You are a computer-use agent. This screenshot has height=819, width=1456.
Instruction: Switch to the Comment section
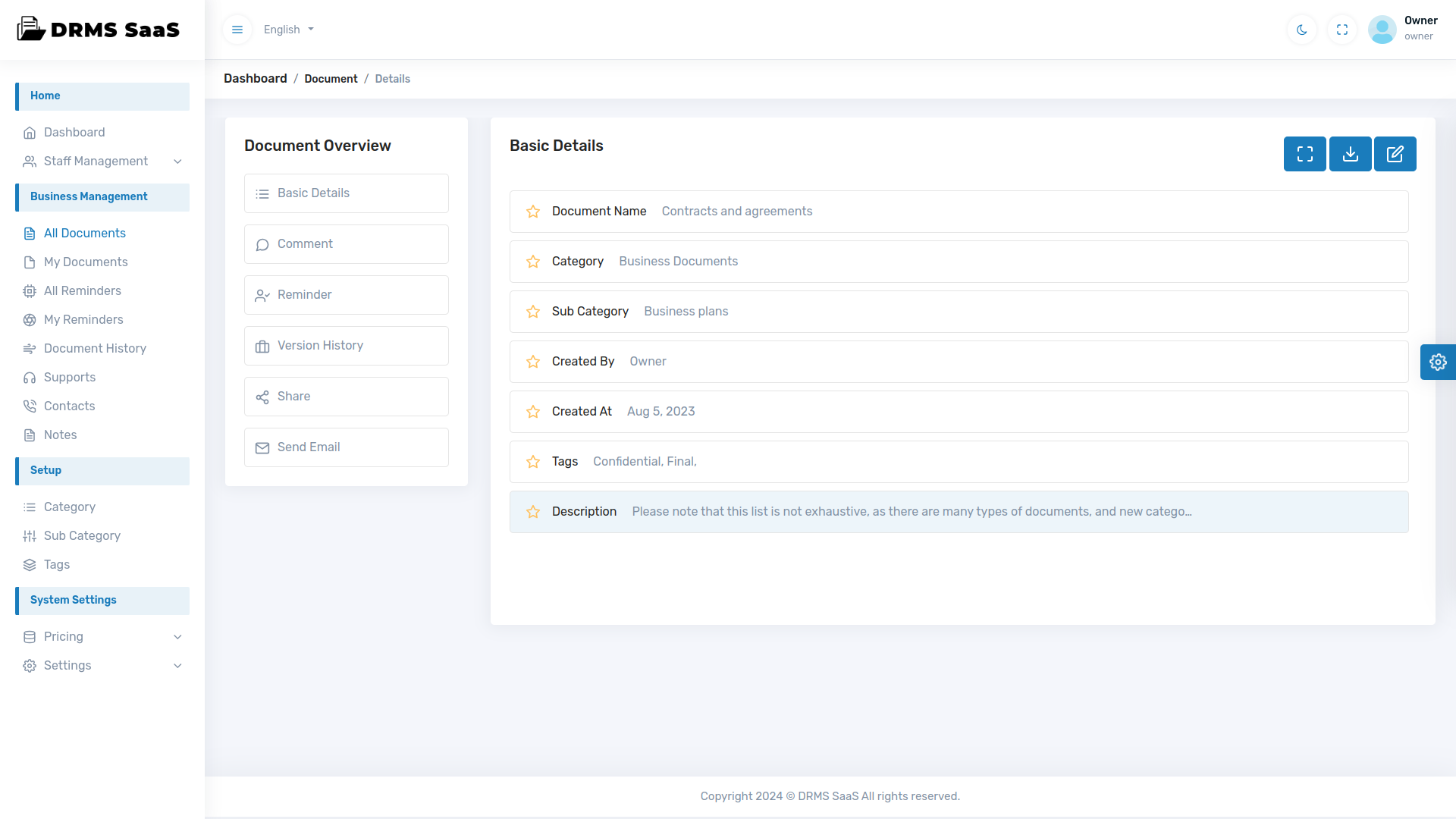click(347, 243)
